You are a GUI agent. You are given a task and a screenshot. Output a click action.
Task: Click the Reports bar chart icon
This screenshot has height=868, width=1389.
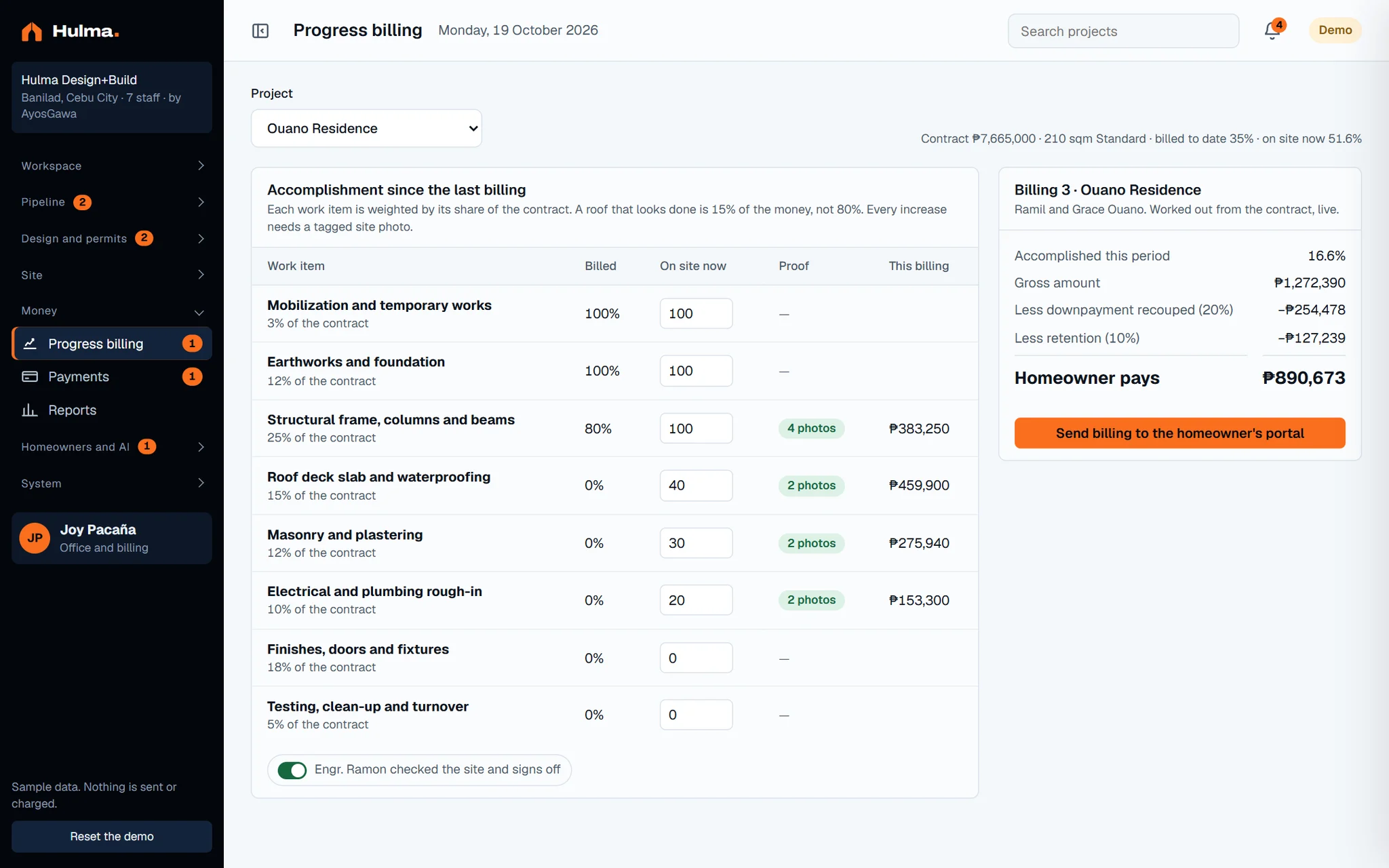[x=30, y=410]
